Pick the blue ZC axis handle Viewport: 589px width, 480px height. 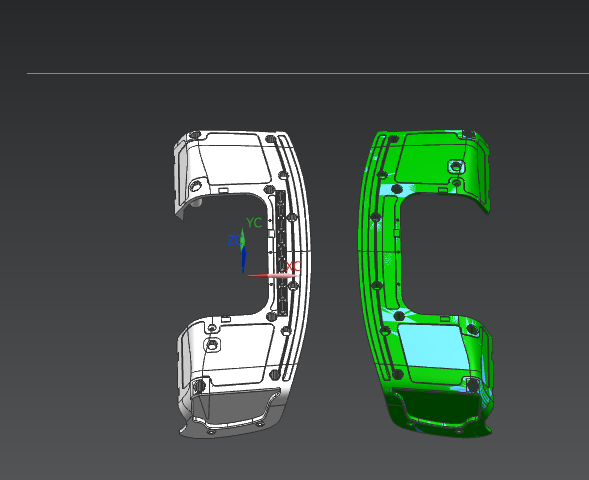pyautogui.click(x=244, y=259)
